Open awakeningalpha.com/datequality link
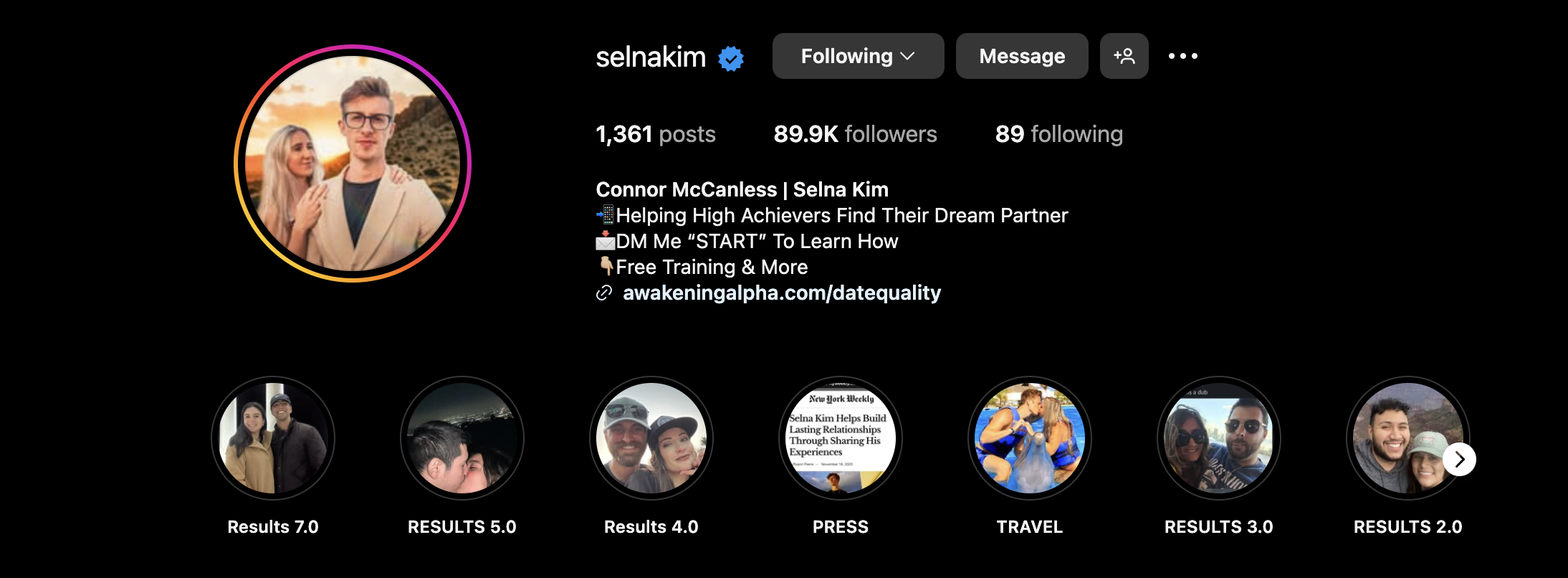Screen dimensions: 1568x578 point(782,293)
